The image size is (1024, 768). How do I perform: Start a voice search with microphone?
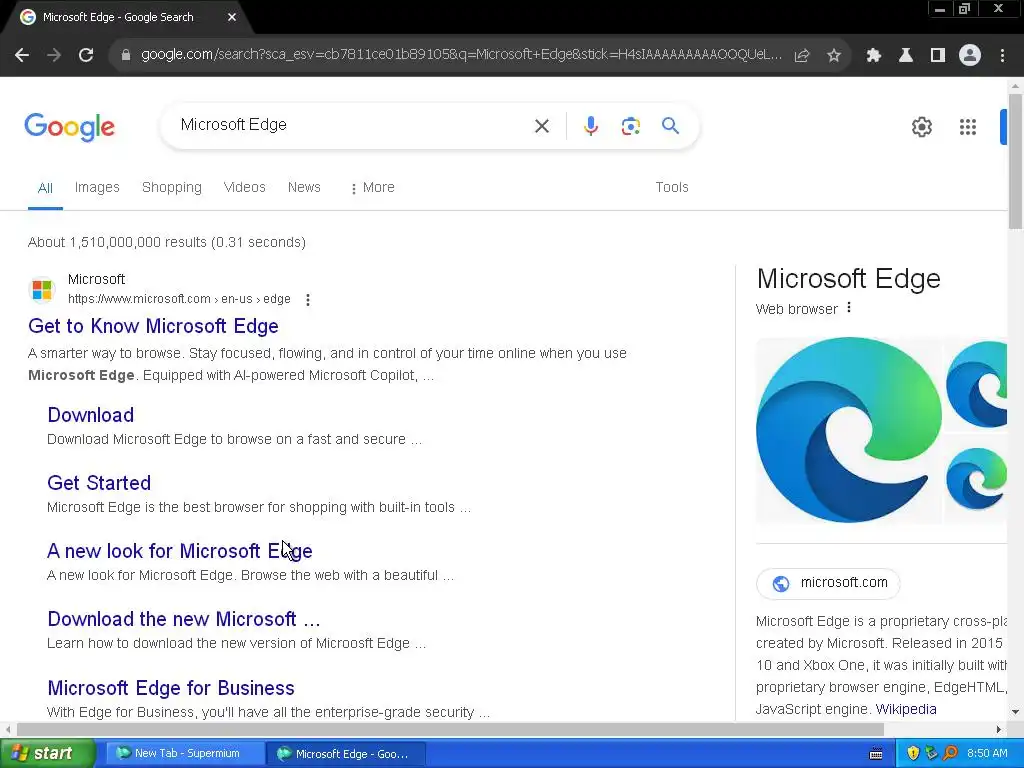tap(591, 126)
